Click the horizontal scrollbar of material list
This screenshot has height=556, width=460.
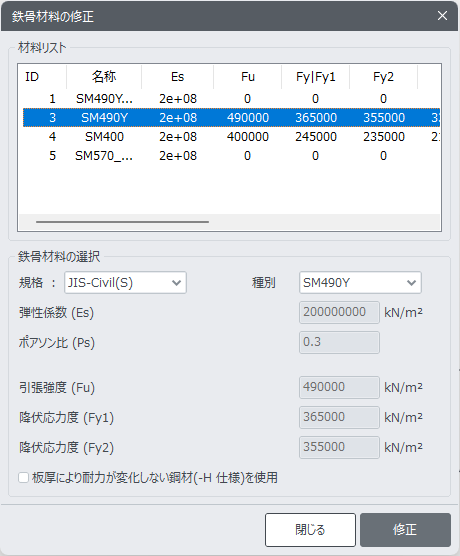coord(122,222)
